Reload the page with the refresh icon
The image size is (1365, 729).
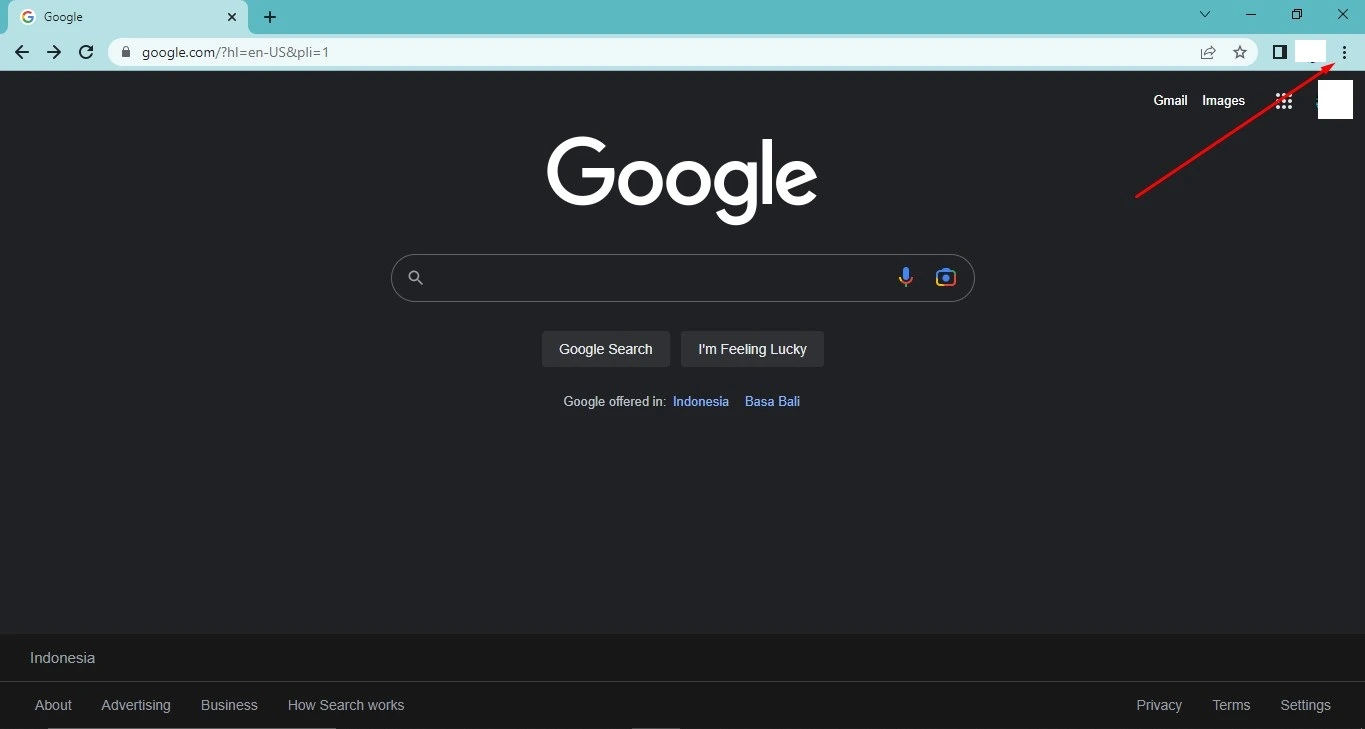(x=86, y=52)
